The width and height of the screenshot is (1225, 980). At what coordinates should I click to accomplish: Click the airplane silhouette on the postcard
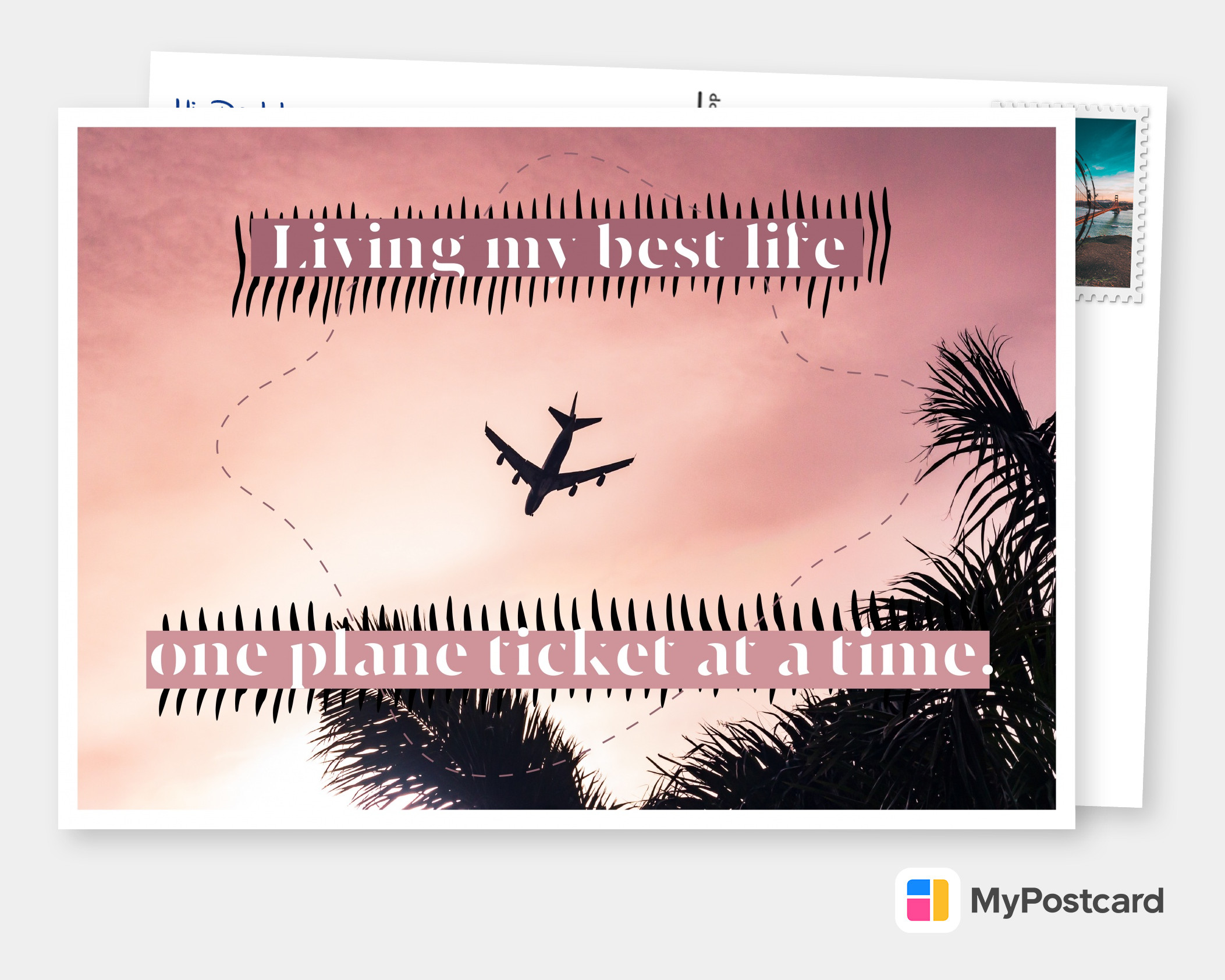559,454
